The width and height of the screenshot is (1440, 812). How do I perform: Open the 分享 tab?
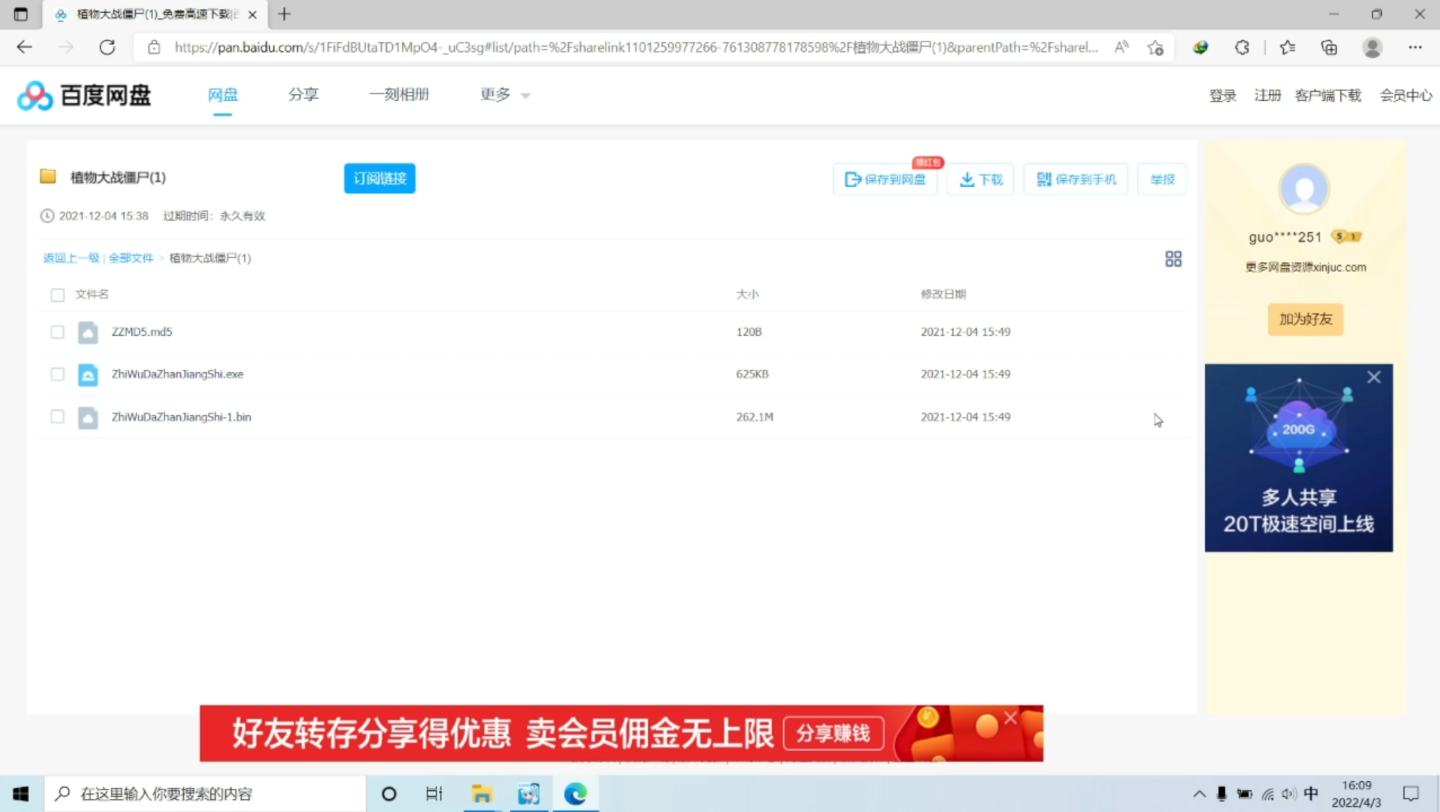[x=303, y=95]
